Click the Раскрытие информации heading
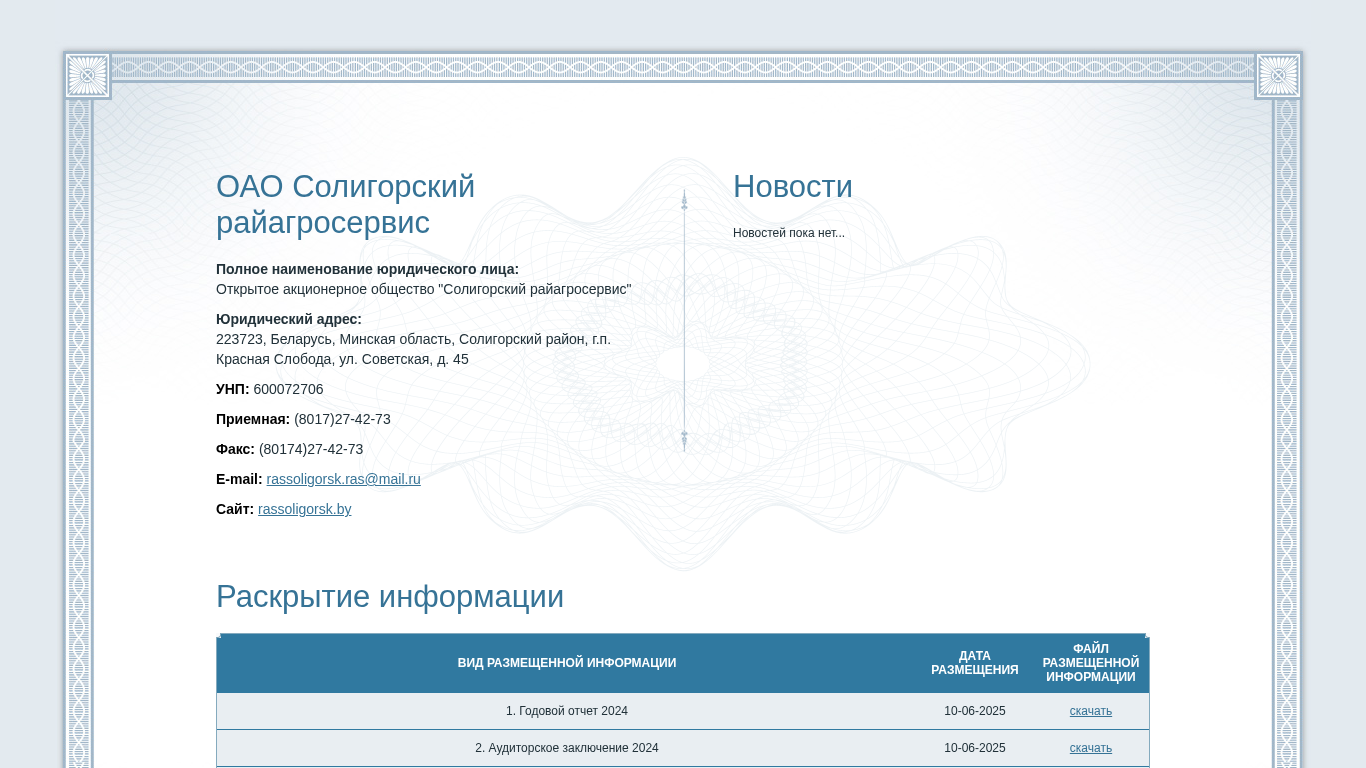Image resolution: width=1366 pixels, height=768 pixels. (x=390, y=597)
